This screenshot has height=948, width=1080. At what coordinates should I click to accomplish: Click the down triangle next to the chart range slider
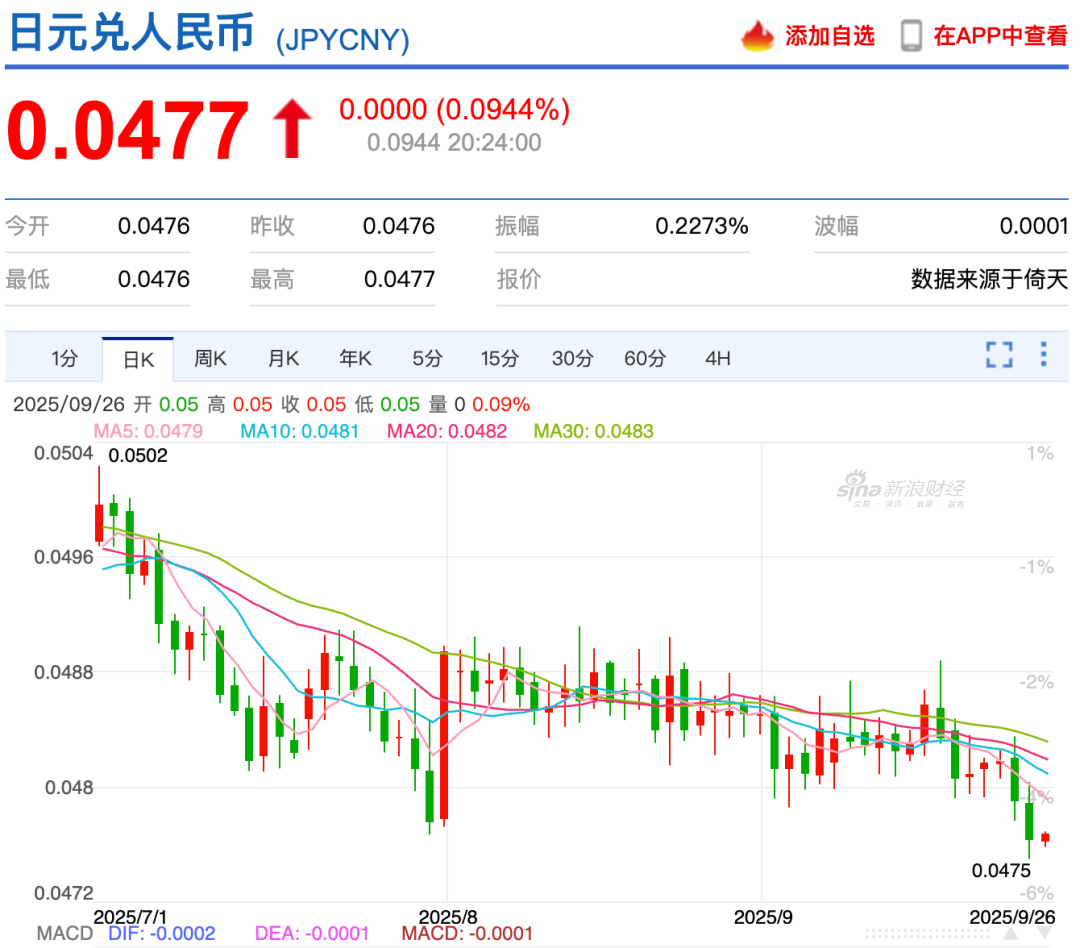click(x=1045, y=934)
